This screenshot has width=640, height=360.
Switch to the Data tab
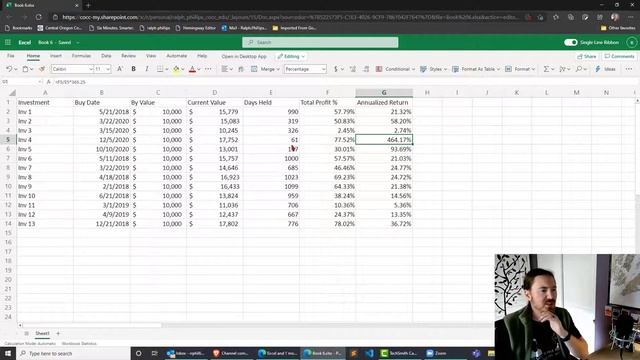pyautogui.click(x=106, y=56)
